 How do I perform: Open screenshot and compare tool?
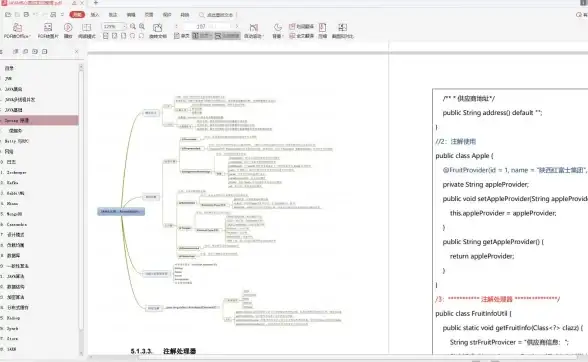click(x=342, y=31)
